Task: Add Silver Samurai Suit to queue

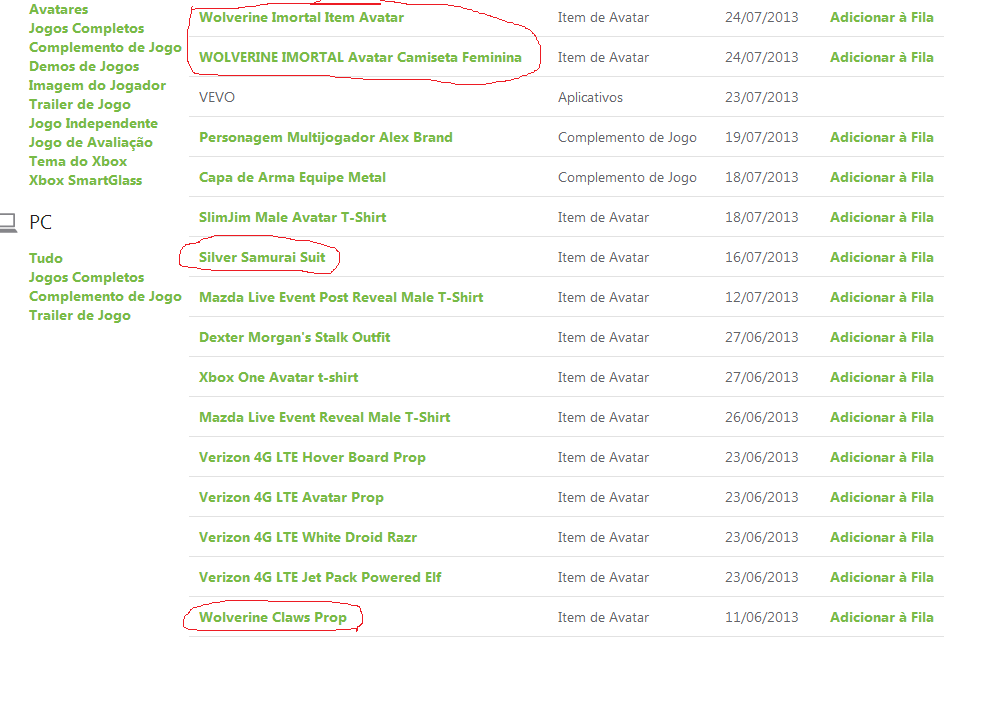Action: coord(882,257)
